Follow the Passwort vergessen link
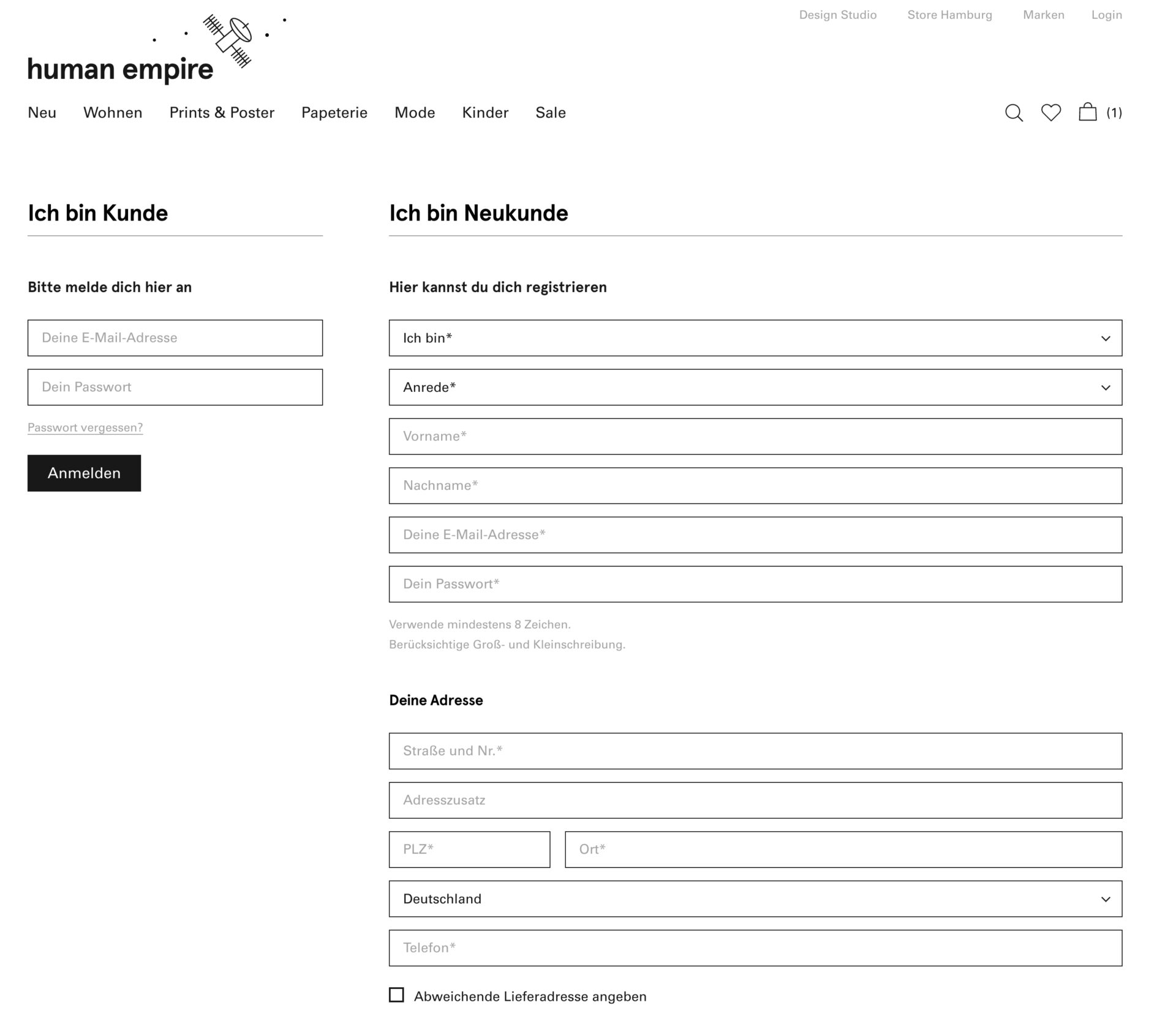 (x=85, y=427)
